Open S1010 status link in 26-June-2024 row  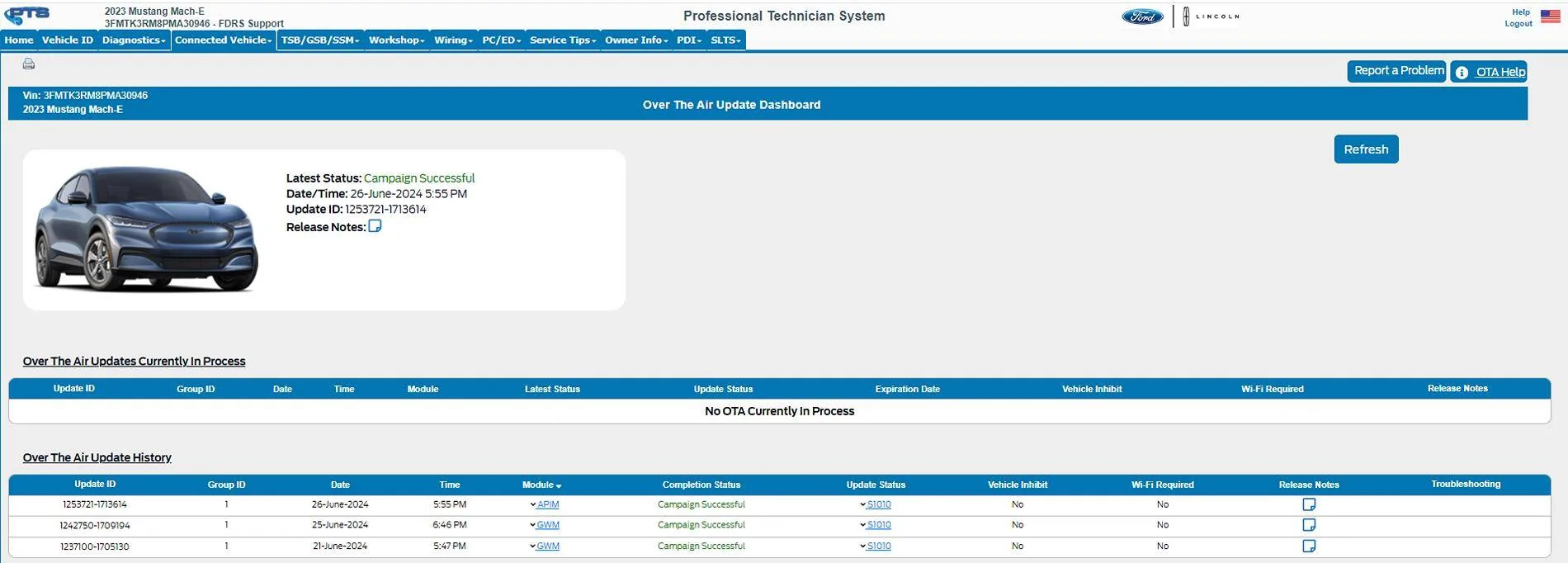coord(878,504)
